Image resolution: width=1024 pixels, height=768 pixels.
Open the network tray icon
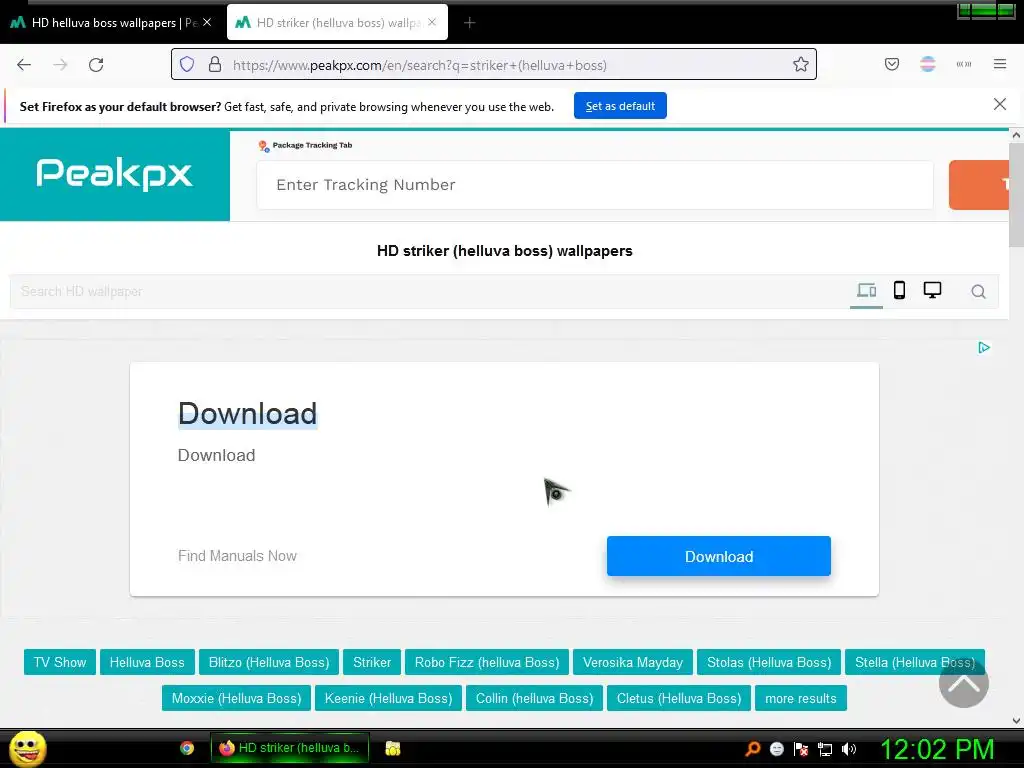pos(825,749)
